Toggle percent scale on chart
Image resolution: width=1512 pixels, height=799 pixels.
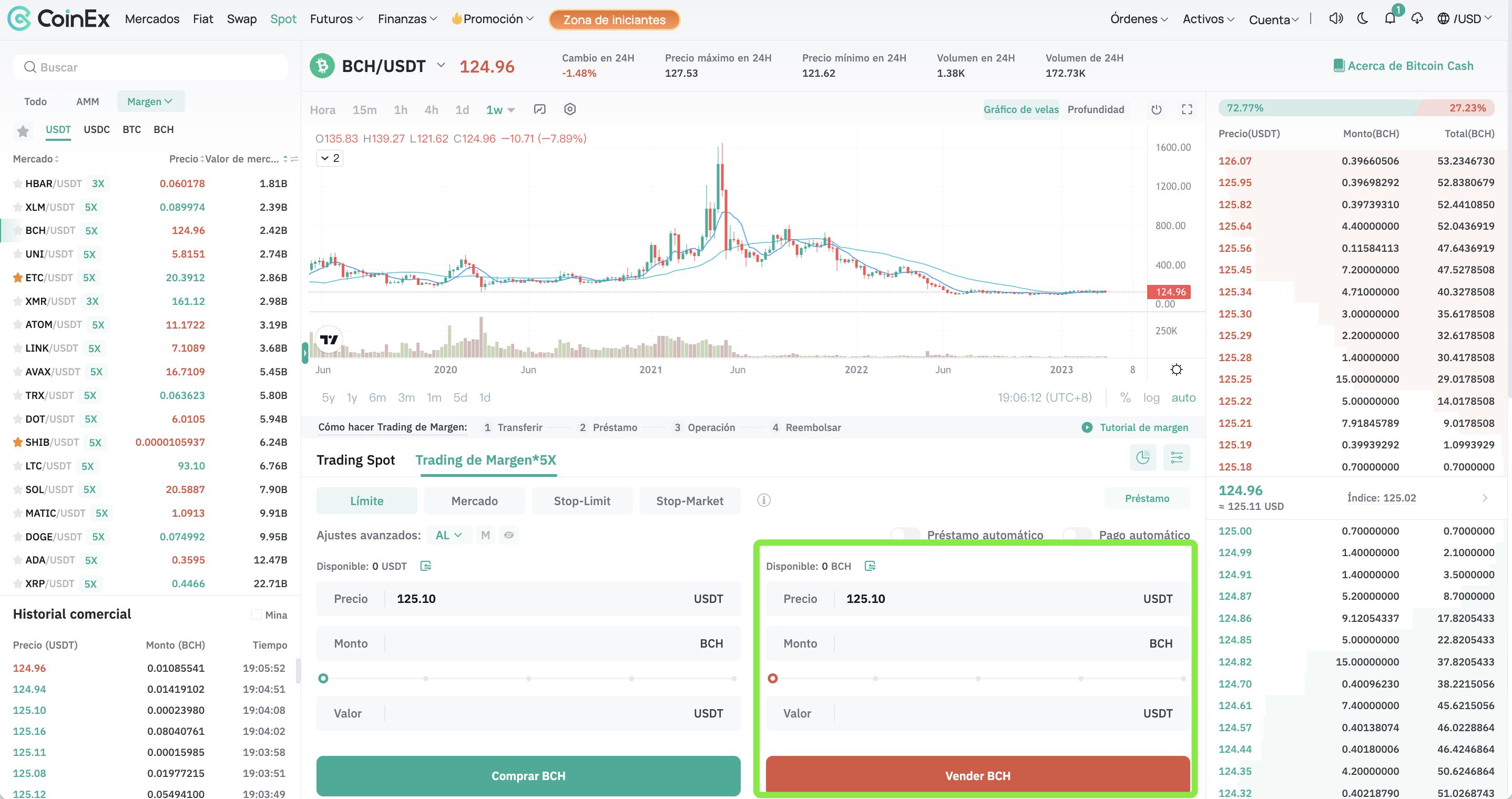point(1125,397)
